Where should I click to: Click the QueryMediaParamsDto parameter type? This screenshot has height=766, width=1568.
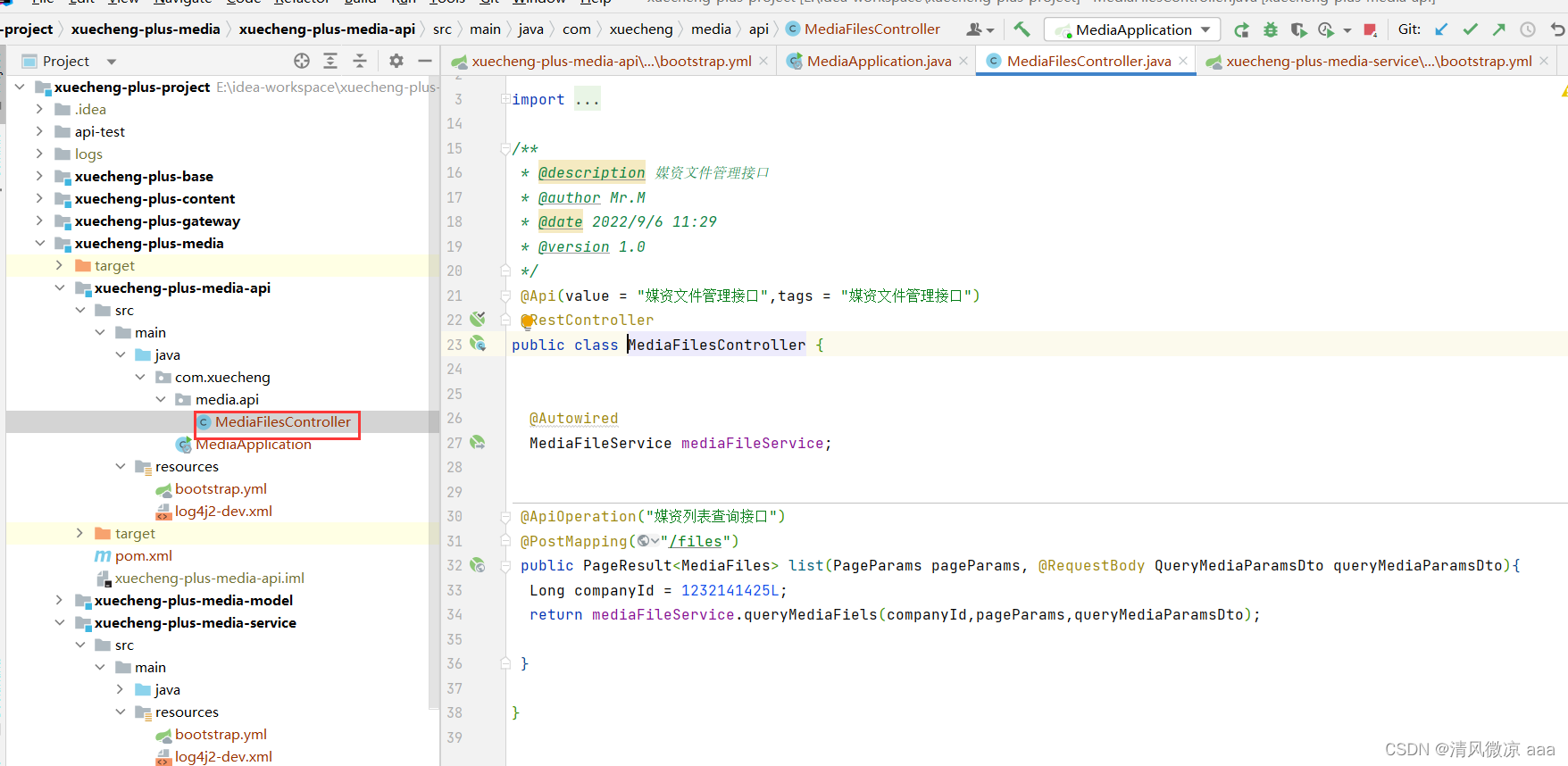(x=1239, y=565)
